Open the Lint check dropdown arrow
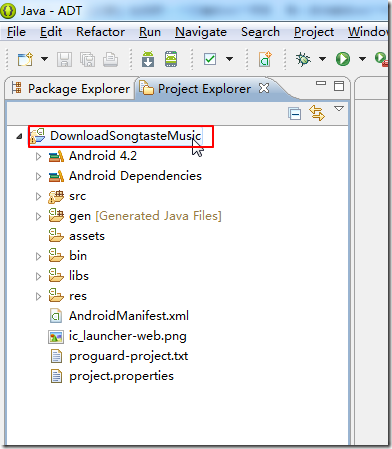The width and height of the screenshot is (392, 449). point(229,59)
